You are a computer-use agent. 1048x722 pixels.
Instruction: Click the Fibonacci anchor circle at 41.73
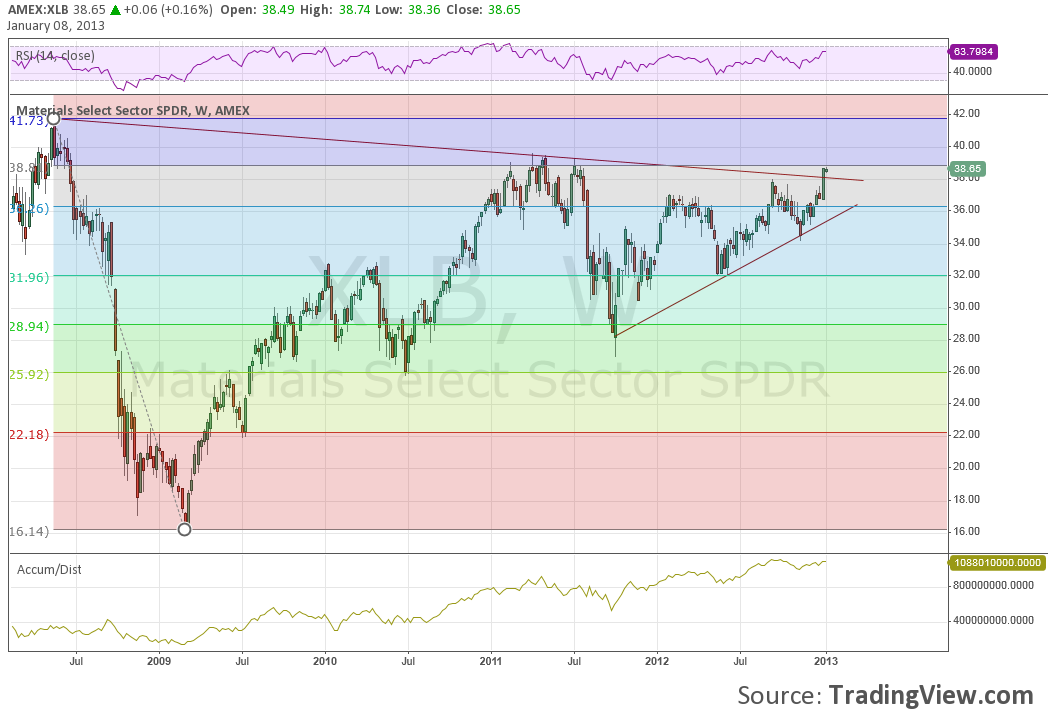click(53, 119)
